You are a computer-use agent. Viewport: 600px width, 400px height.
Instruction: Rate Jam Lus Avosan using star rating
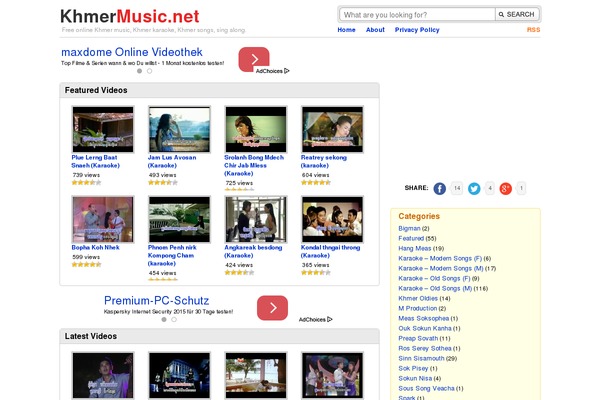point(163,183)
